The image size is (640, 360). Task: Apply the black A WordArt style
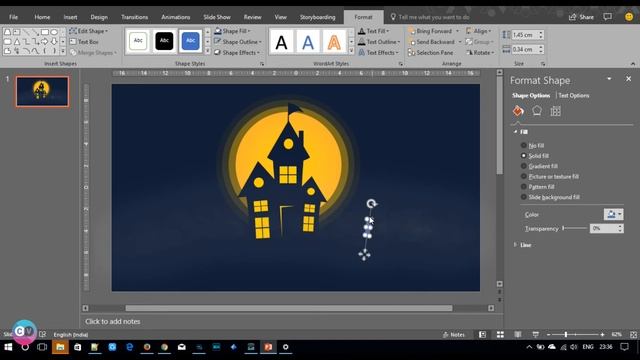(281, 42)
